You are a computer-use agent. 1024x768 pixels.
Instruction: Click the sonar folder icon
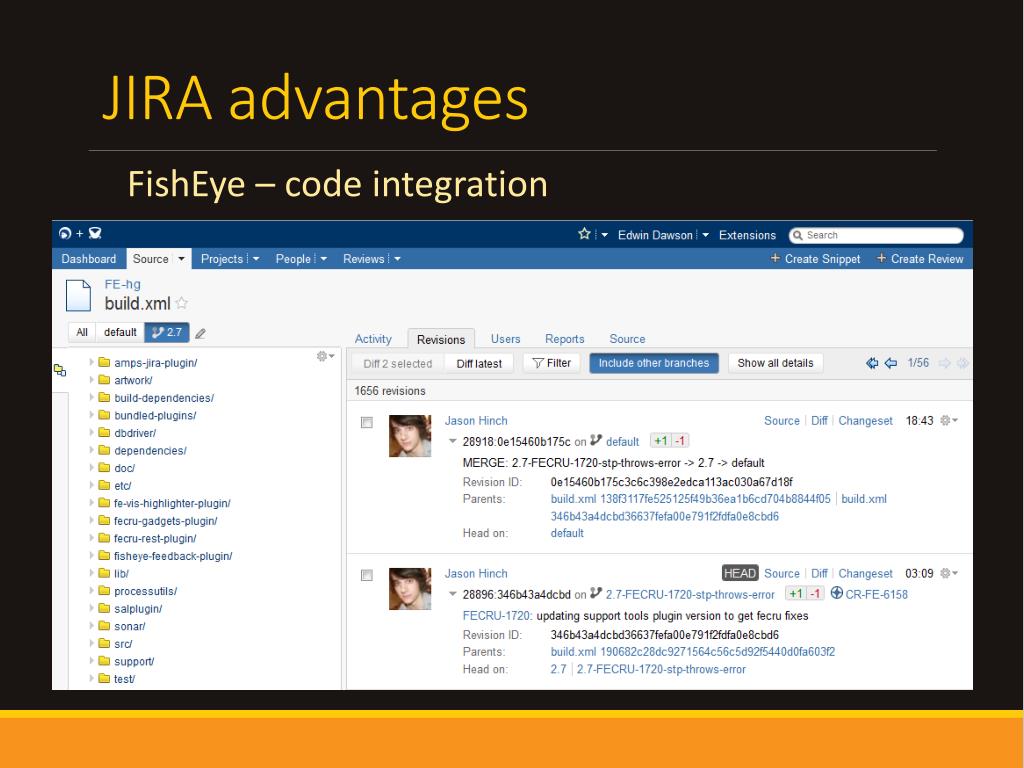104,626
